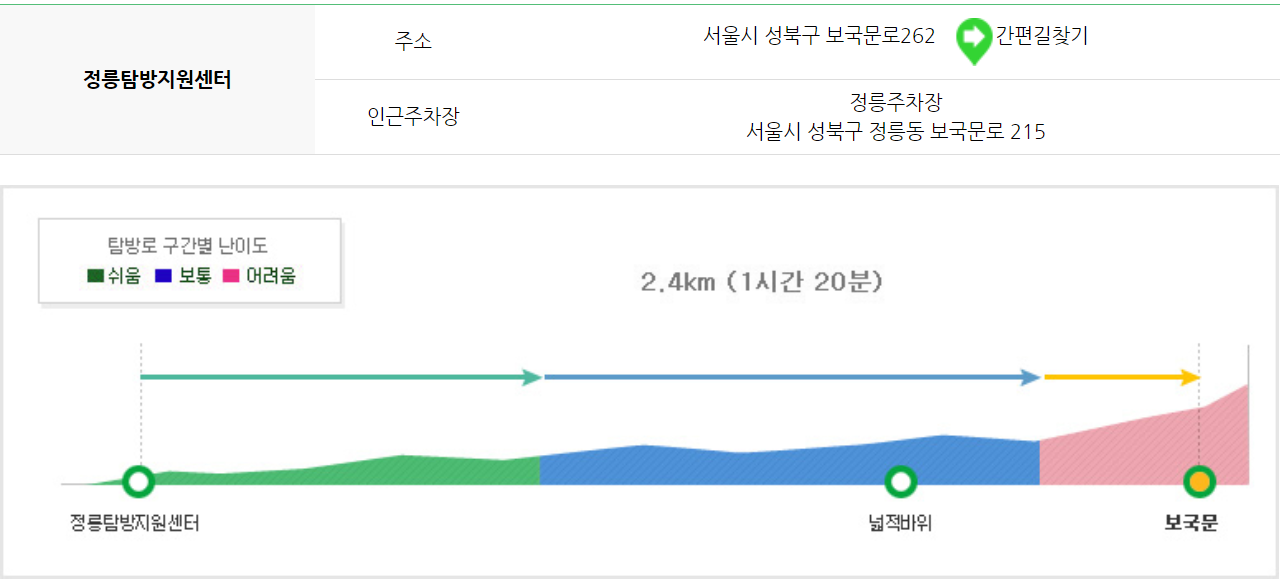Click the green easy-section arrow
This screenshot has height=587, width=1285.
click(x=340, y=377)
